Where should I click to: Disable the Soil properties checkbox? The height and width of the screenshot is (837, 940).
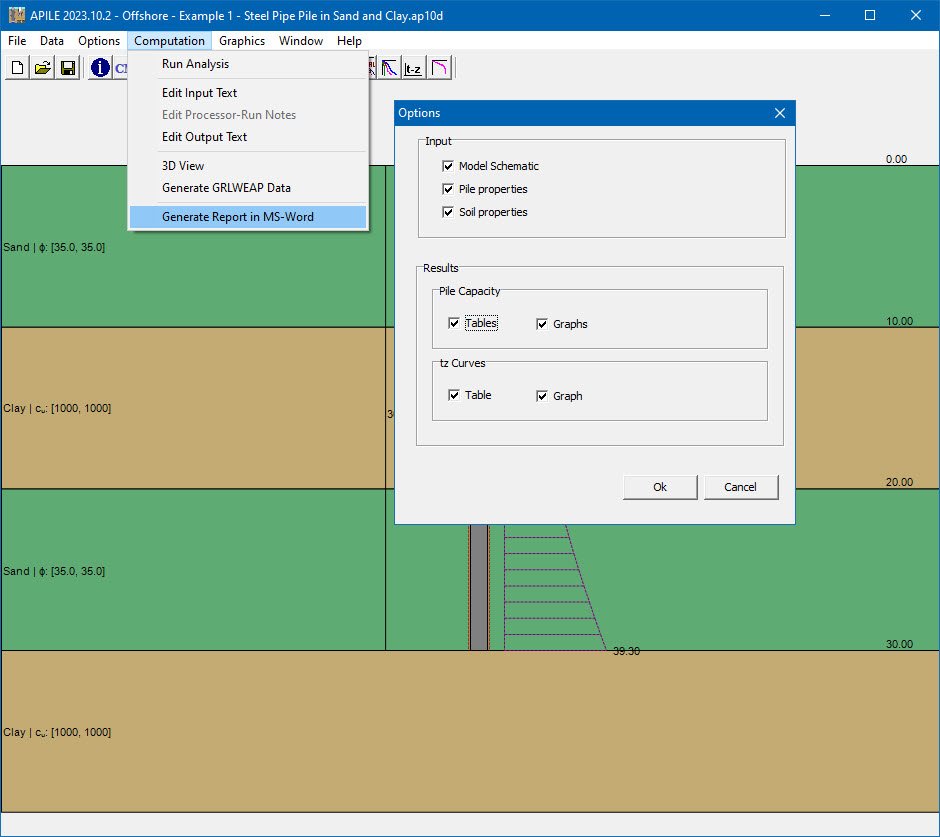[448, 211]
